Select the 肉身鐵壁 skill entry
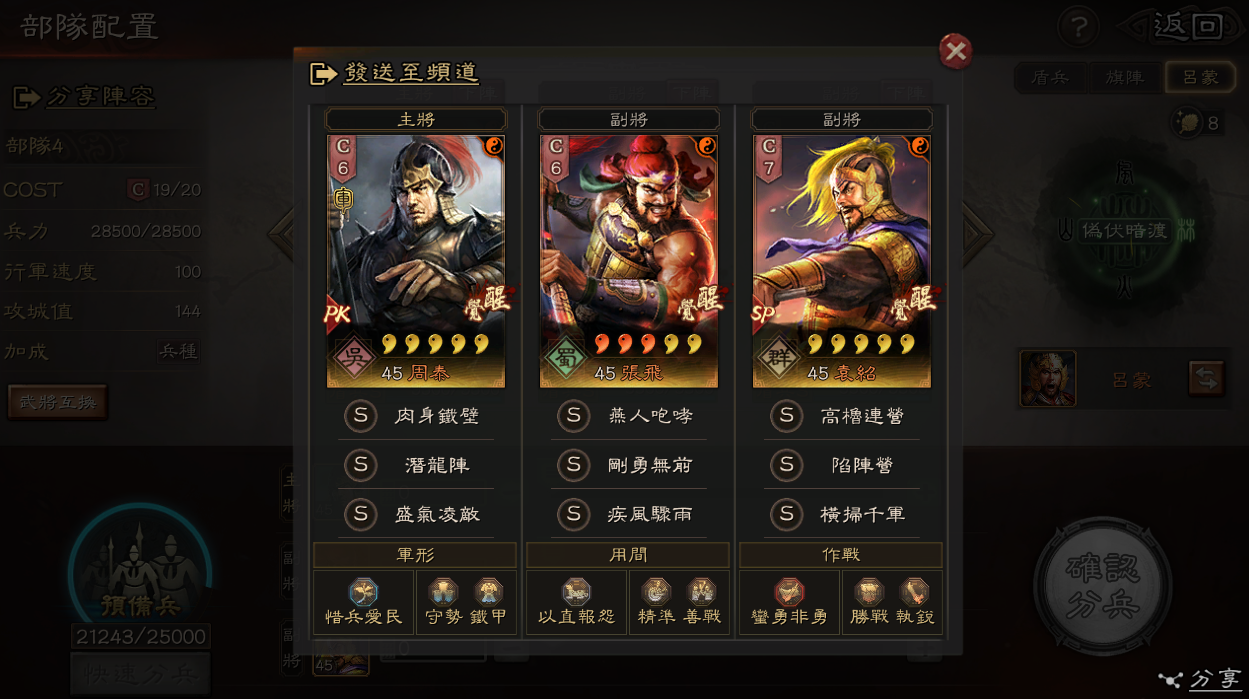1249x699 pixels. click(416, 416)
